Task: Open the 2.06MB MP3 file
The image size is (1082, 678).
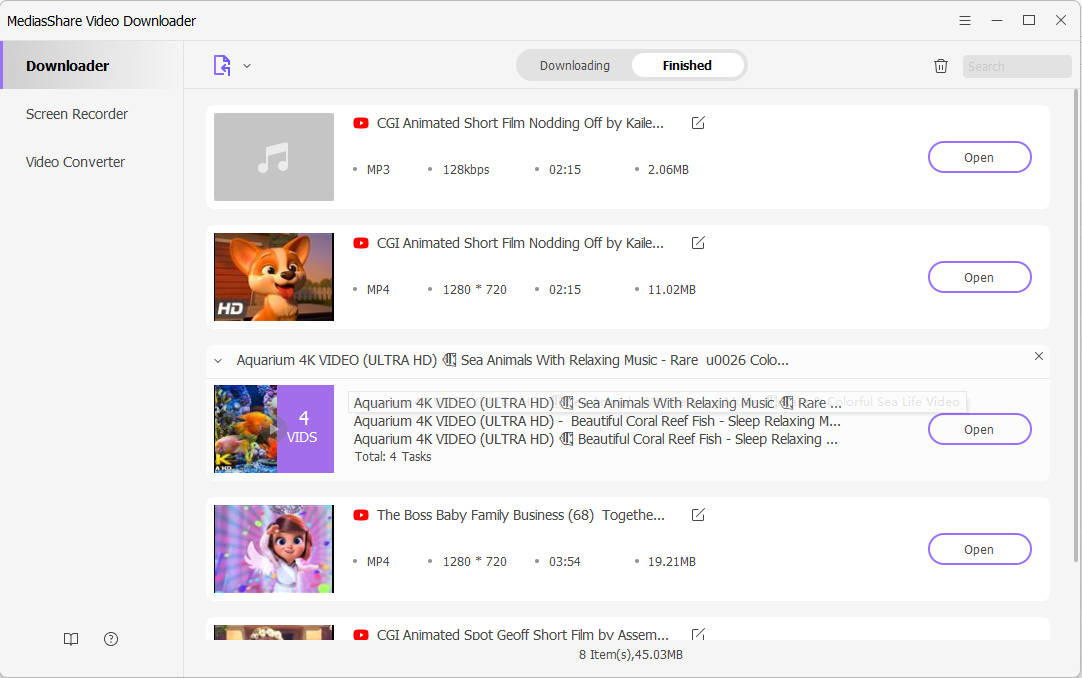Action: [x=979, y=157]
